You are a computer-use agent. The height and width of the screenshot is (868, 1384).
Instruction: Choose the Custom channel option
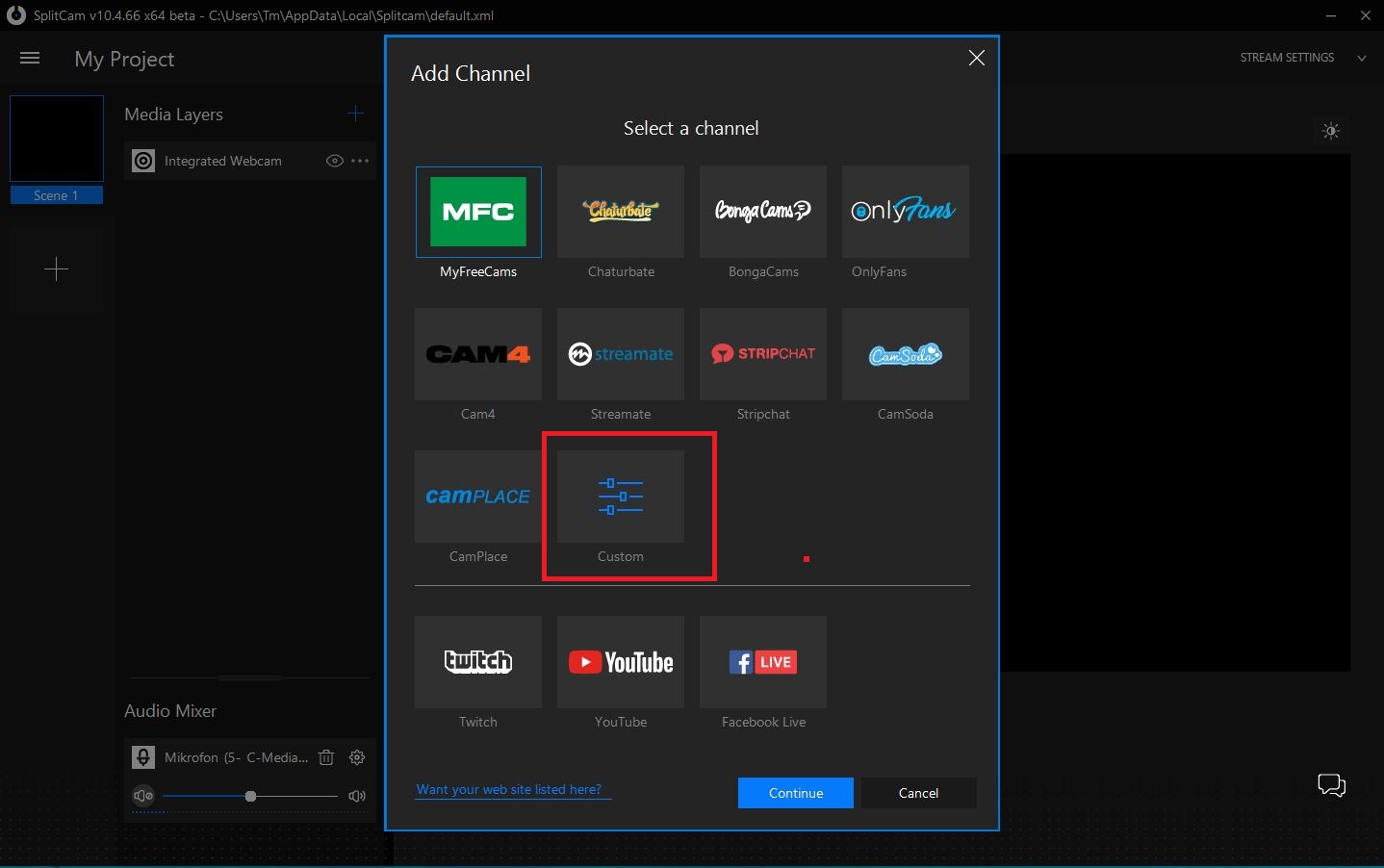pyautogui.click(x=621, y=497)
